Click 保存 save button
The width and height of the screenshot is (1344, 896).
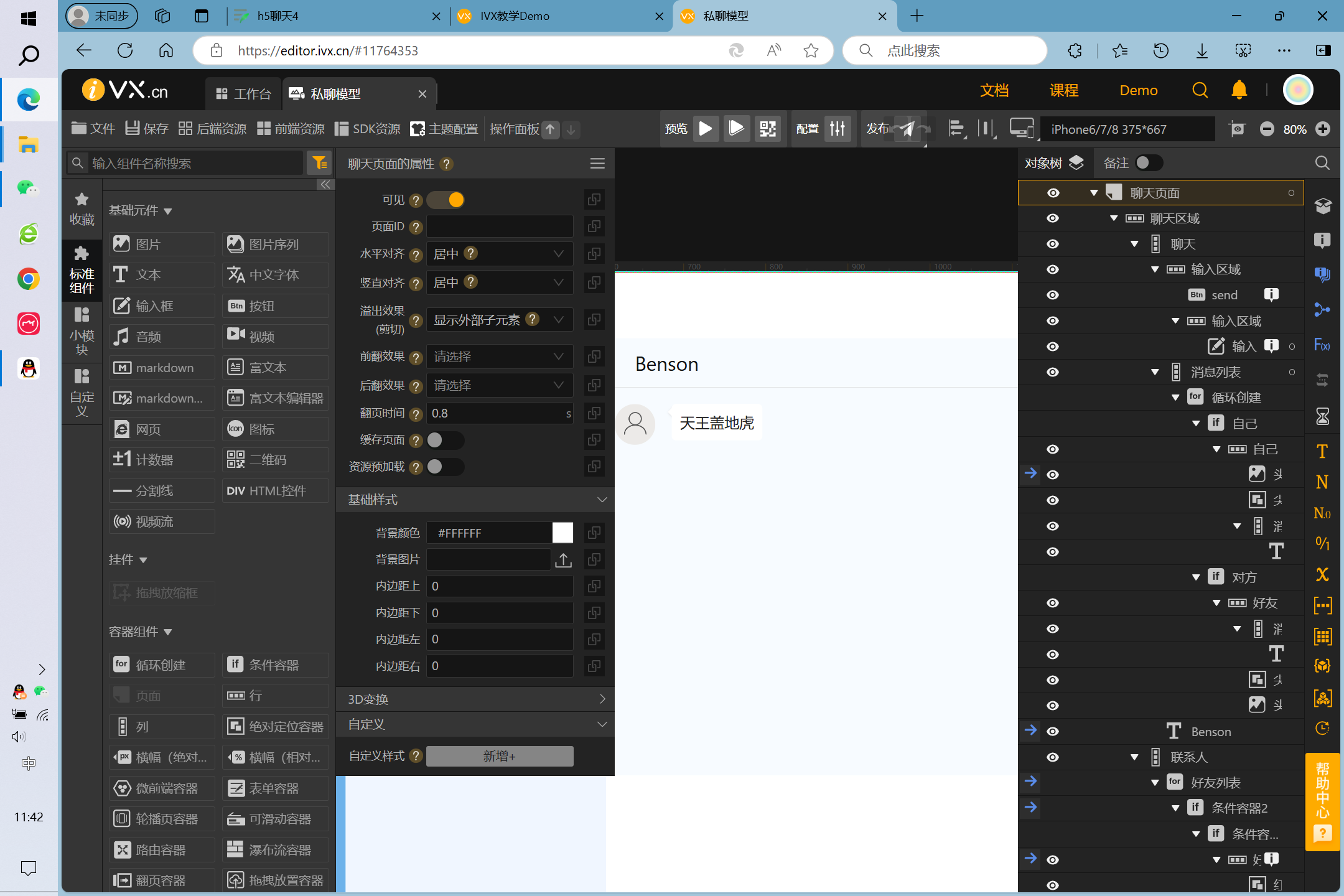[x=147, y=129]
